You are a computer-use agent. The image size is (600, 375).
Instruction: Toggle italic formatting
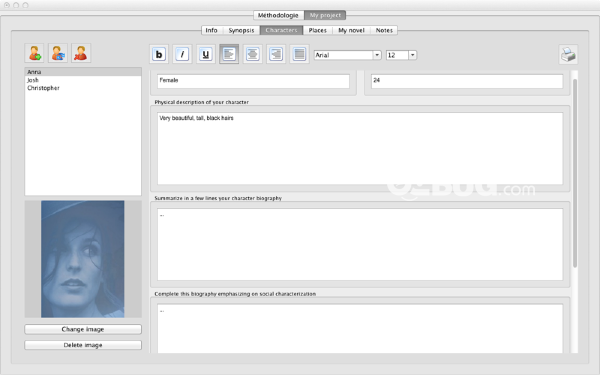tap(182, 54)
